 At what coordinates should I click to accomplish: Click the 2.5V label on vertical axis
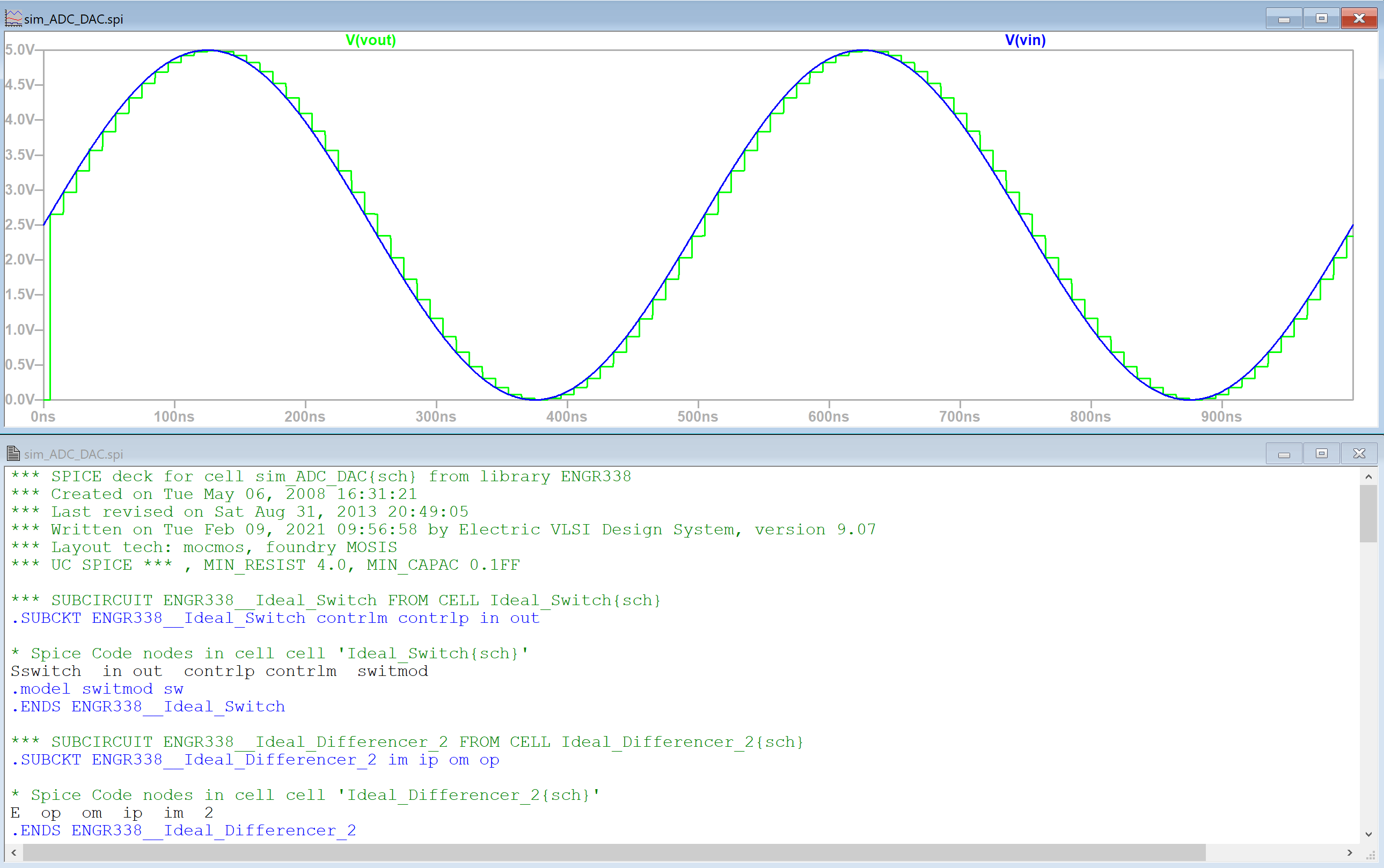click(19, 224)
